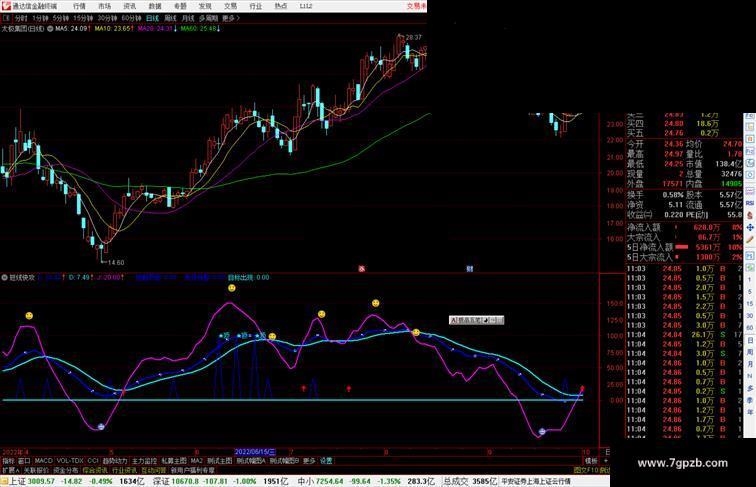This screenshot has width=756, height=487.
Task: Select the 15-minute shortcut in right sidebar
Action: point(750,304)
